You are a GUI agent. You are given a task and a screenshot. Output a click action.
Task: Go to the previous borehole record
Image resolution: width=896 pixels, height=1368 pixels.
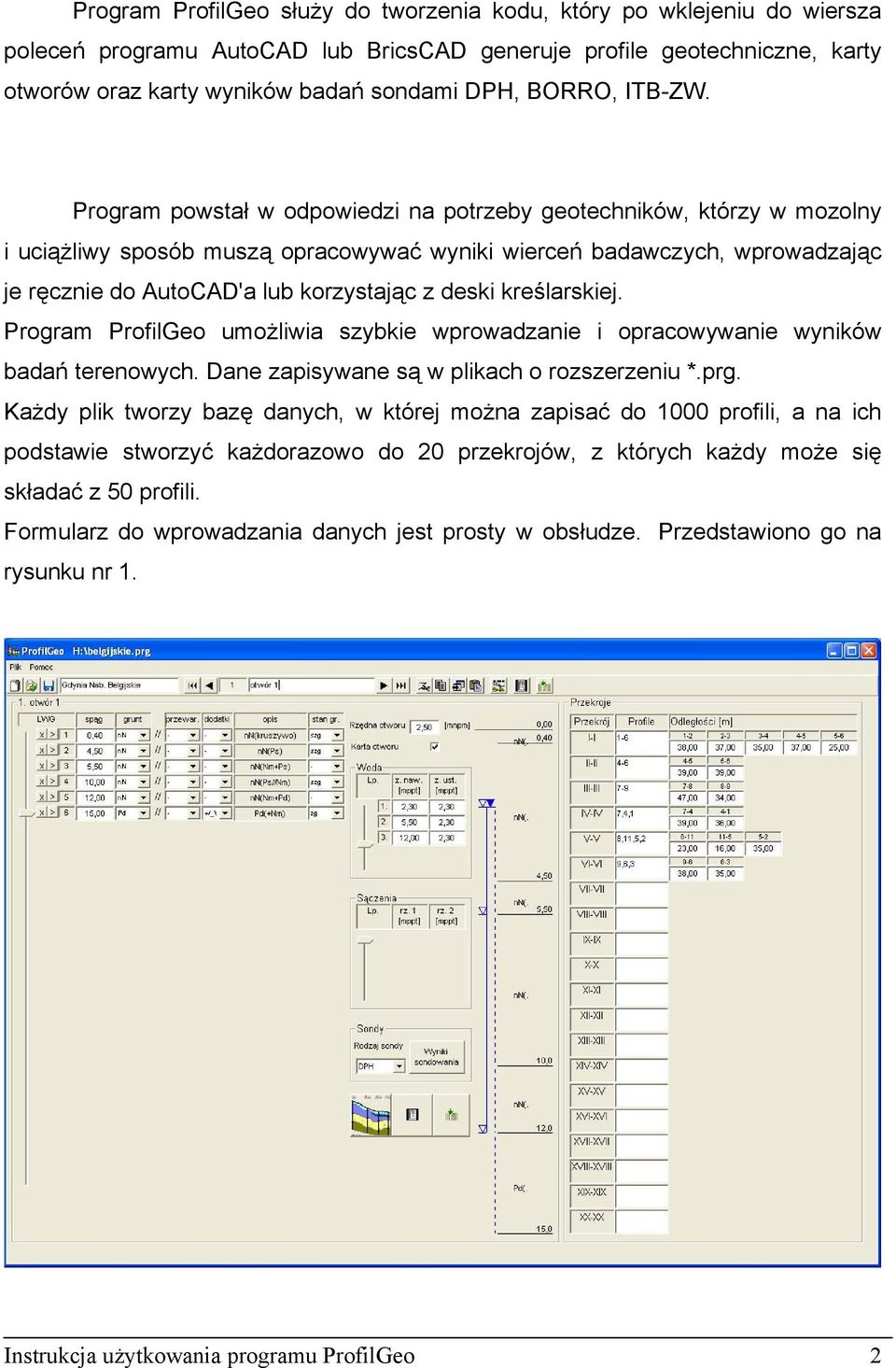click(x=210, y=685)
